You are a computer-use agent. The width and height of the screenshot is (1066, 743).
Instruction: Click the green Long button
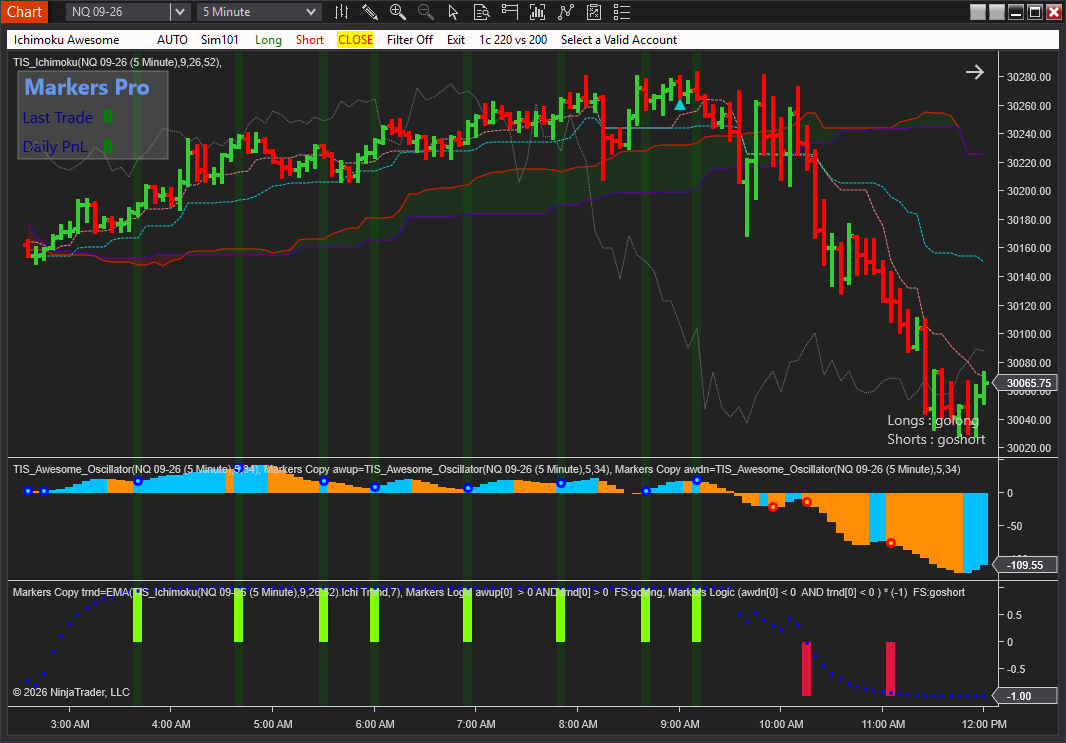point(268,39)
